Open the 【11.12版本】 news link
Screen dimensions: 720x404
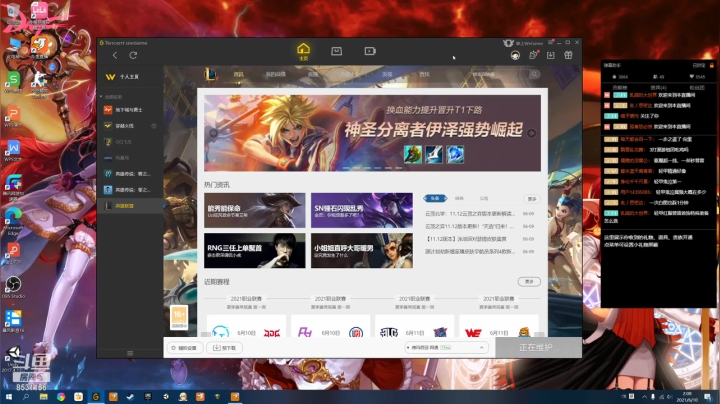coord(466,239)
